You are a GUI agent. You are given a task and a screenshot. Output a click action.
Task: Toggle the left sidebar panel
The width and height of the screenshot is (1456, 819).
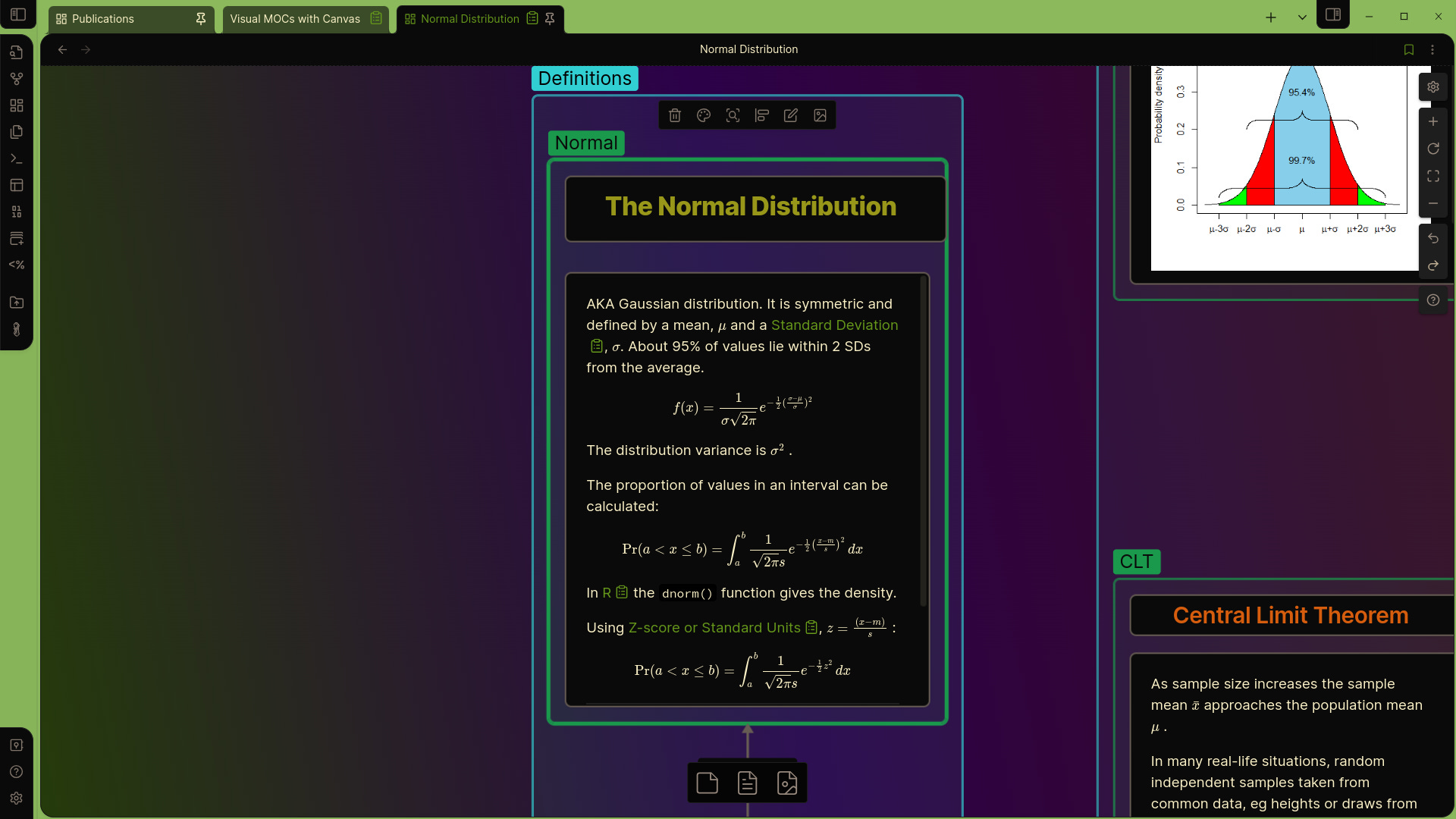pyautogui.click(x=18, y=14)
